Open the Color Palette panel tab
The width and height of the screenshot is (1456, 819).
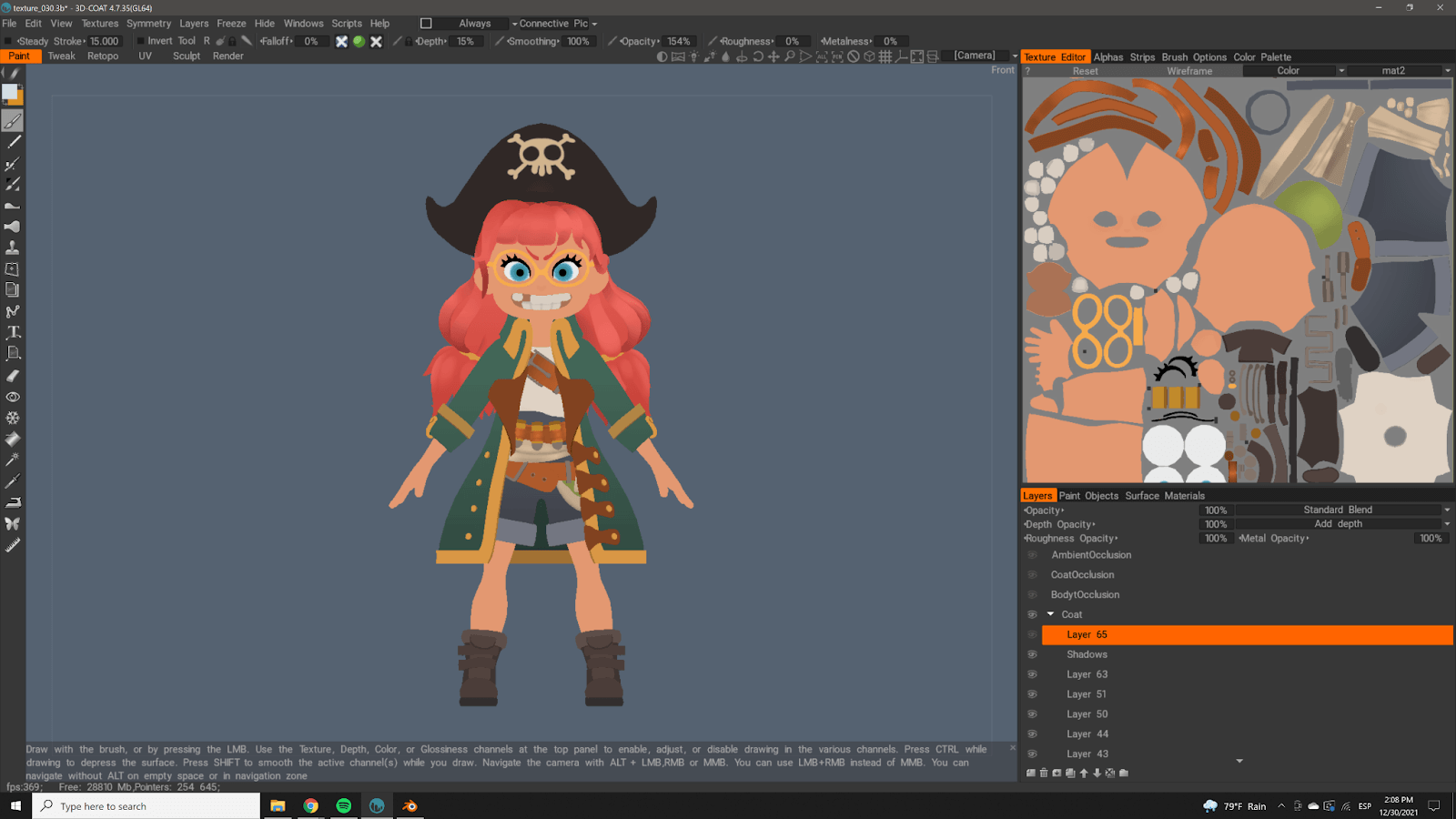1262,57
